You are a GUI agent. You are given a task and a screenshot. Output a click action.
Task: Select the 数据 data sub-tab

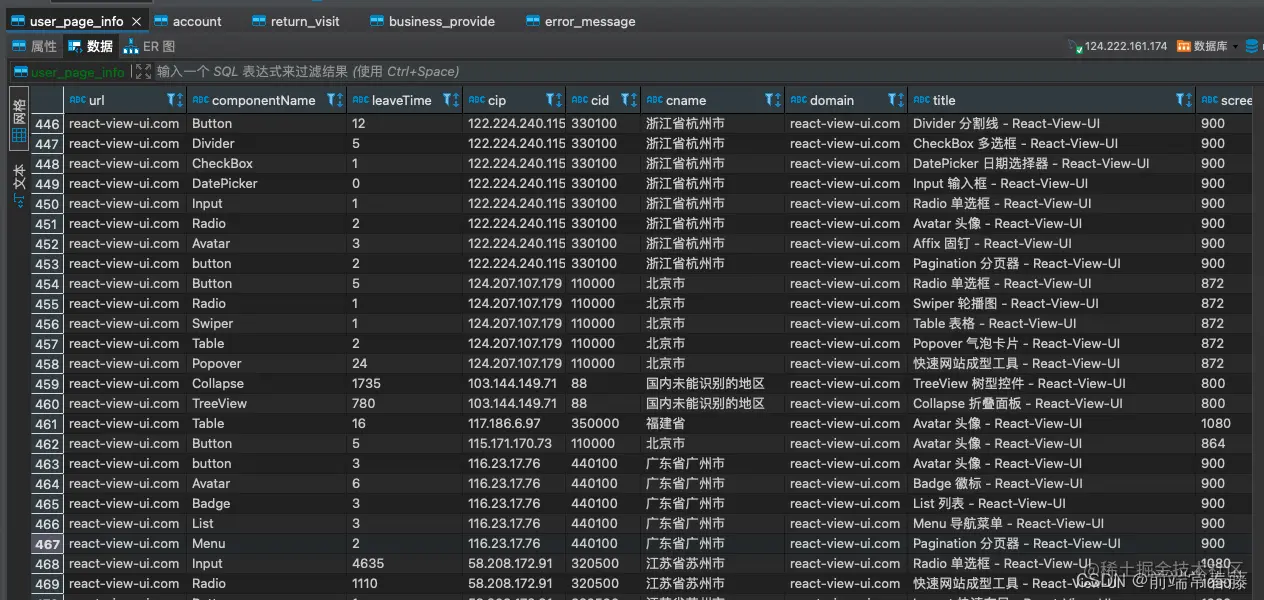tap(90, 46)
